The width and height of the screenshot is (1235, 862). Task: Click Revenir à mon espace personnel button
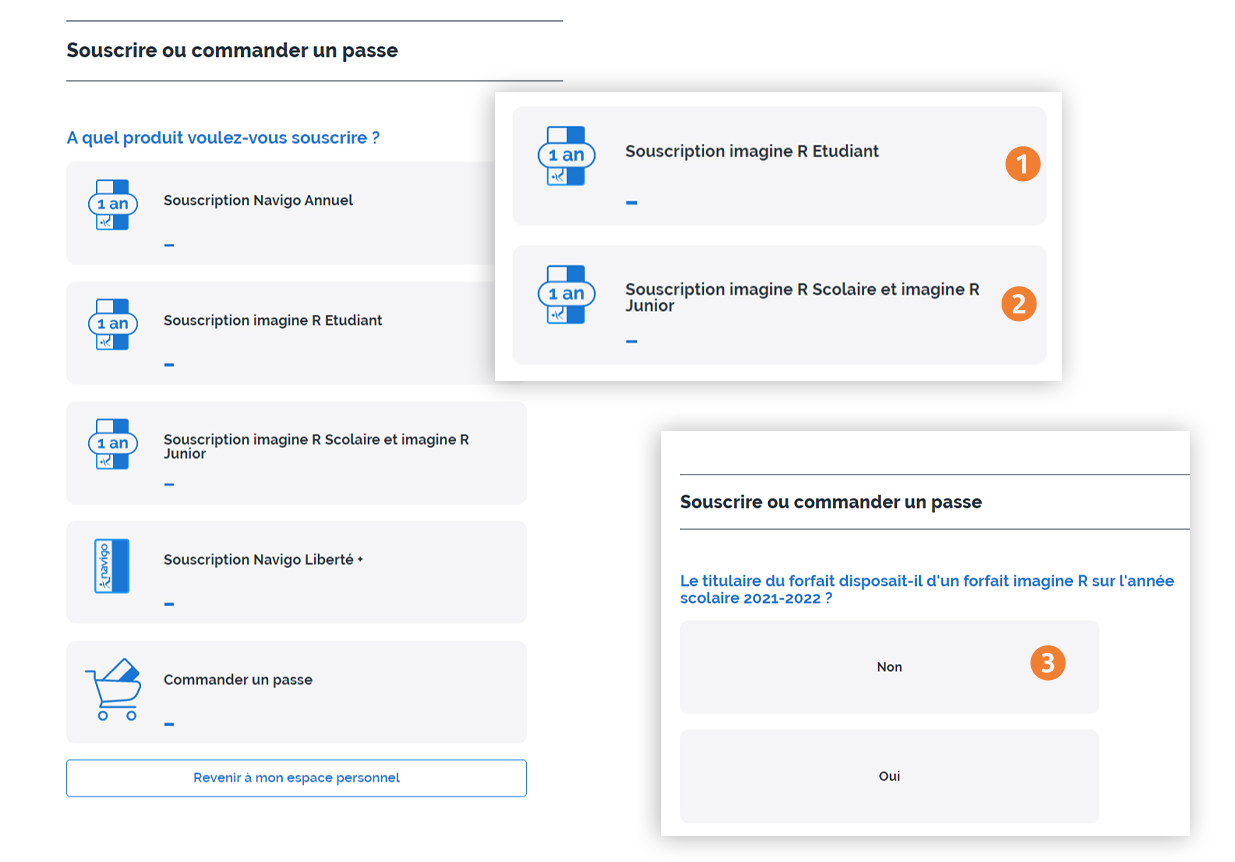[296, 778]
